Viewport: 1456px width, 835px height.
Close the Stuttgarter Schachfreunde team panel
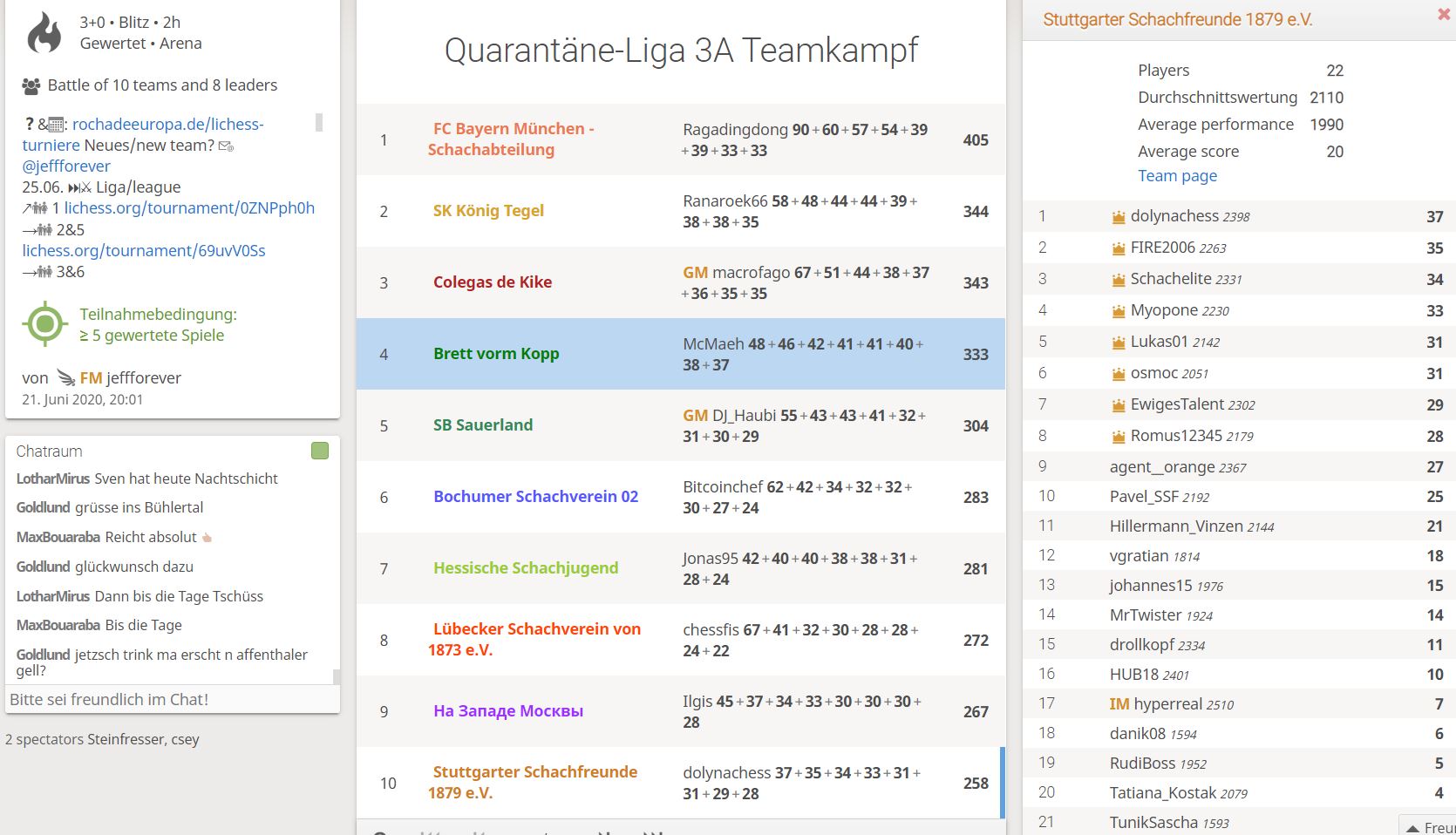1443,15
